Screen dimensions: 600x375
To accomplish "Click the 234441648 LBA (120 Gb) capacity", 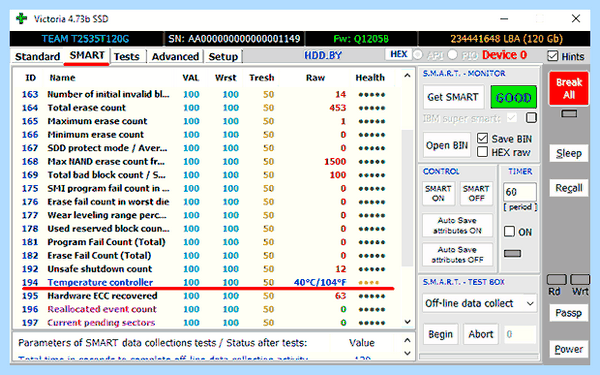I will coord(506,39).
